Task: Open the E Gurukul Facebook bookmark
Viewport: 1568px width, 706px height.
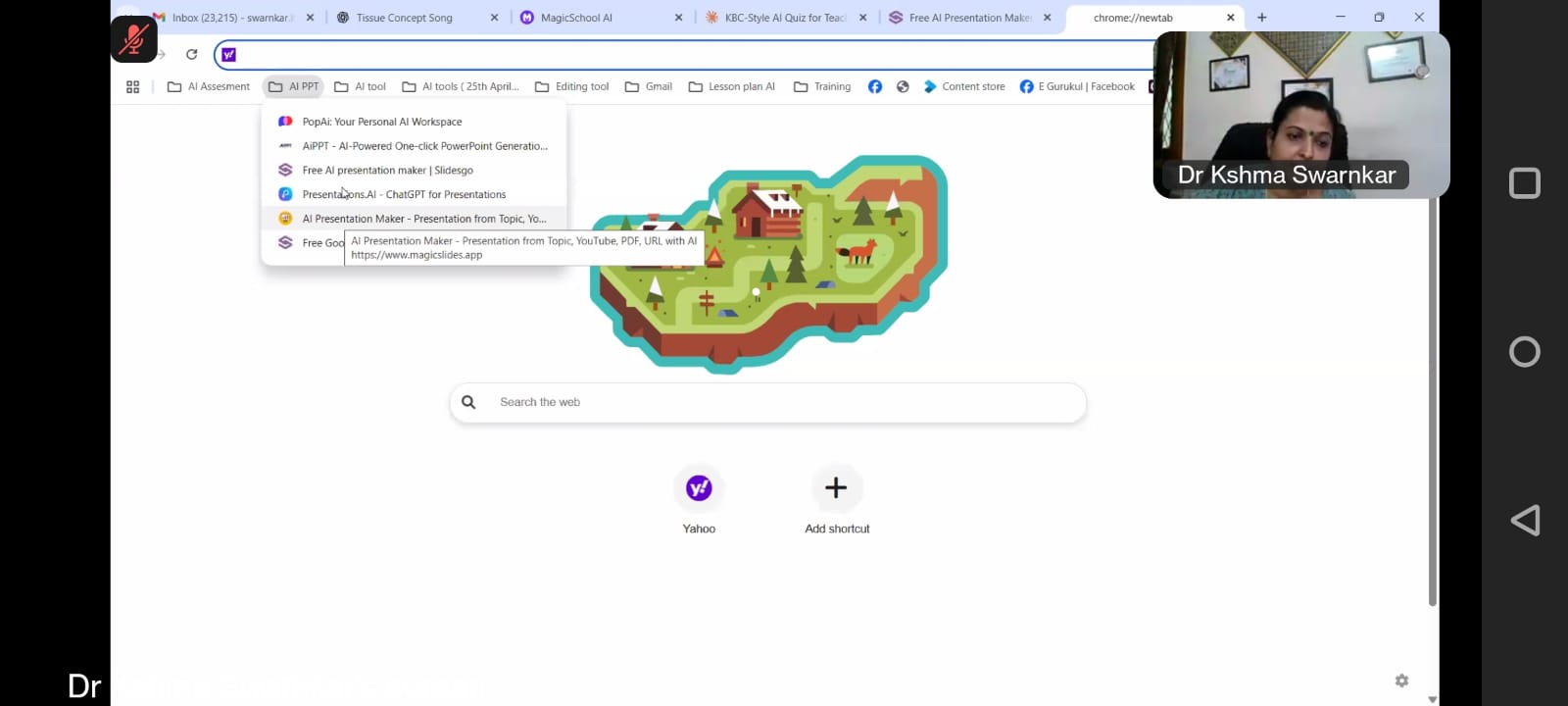Action: [1077, 87]
